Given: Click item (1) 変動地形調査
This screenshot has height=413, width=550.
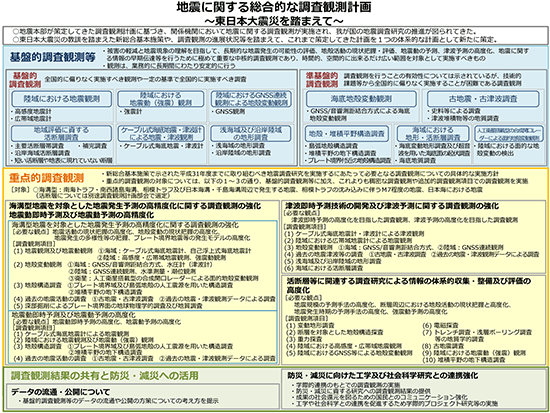Looking at the screenshot, I should 310,325.
